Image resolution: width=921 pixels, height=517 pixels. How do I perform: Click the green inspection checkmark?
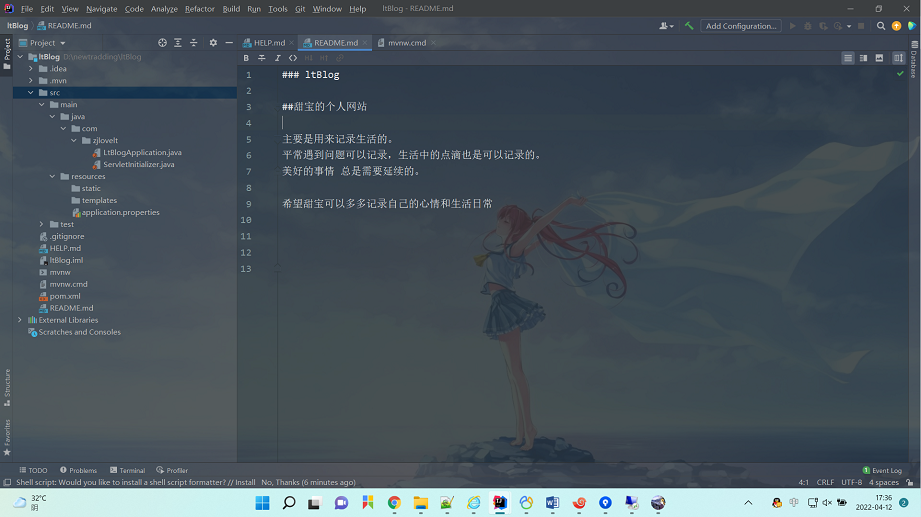pos(900,73)
